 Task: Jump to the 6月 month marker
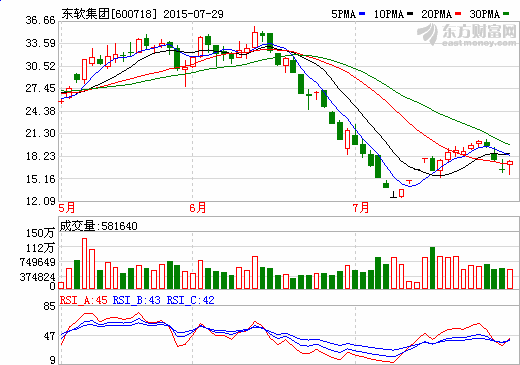(x=198, y=208)
